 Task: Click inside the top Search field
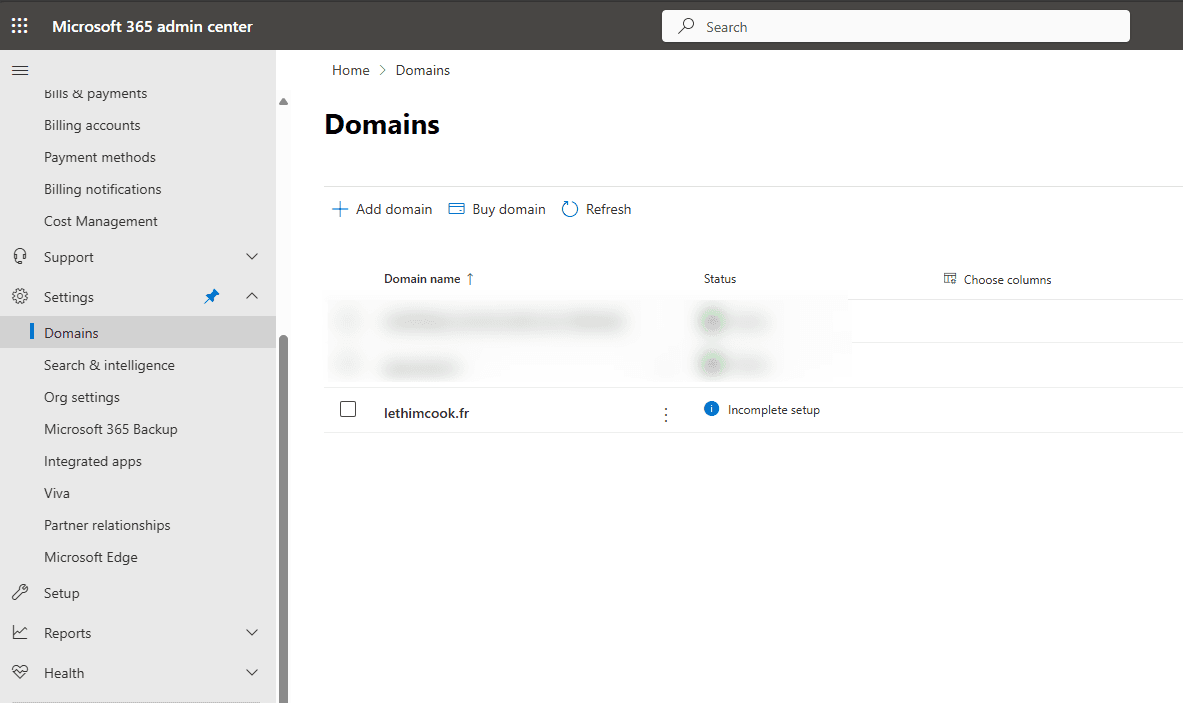click(x=895, y=25)
